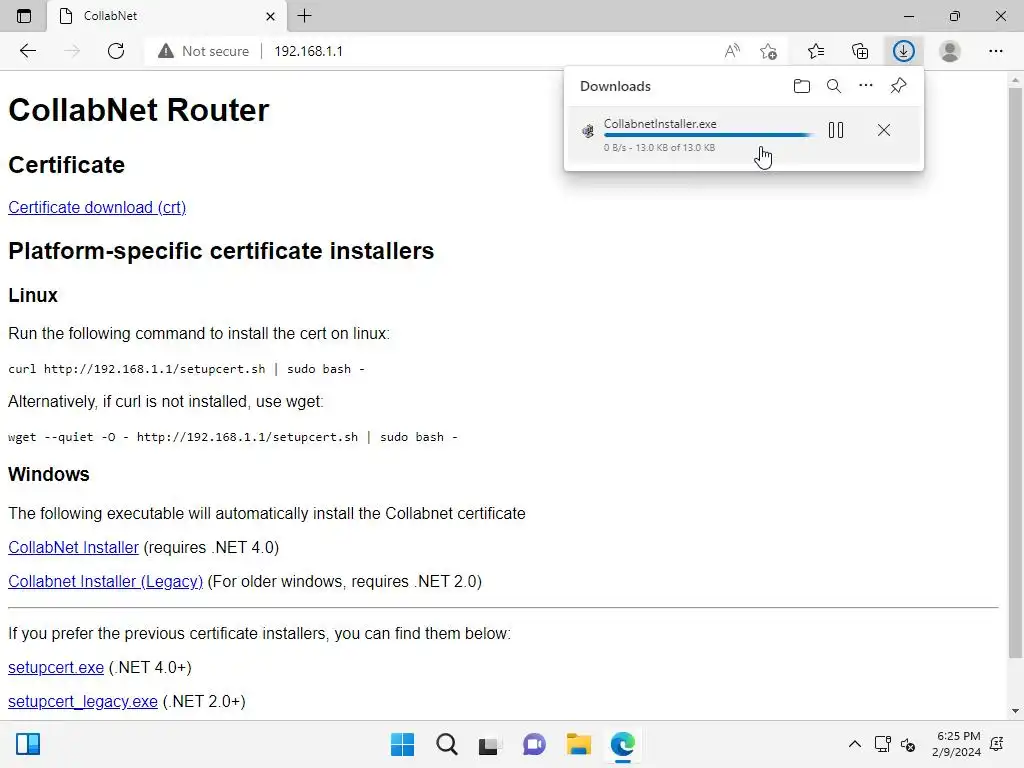Pause the CollabnetInstaller.exe download
Screen dimensions: 1024x768
(836, 130)
